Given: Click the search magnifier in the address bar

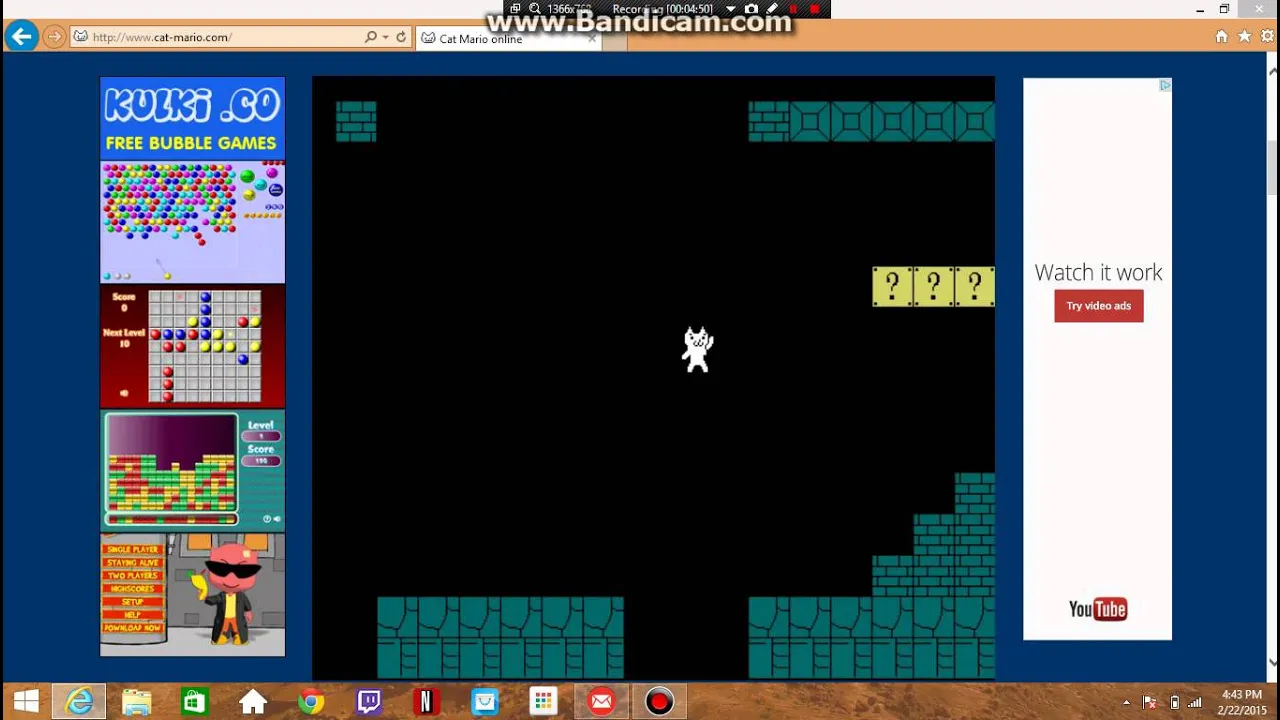Looking at the screenshot, I should tap(371, 37).
